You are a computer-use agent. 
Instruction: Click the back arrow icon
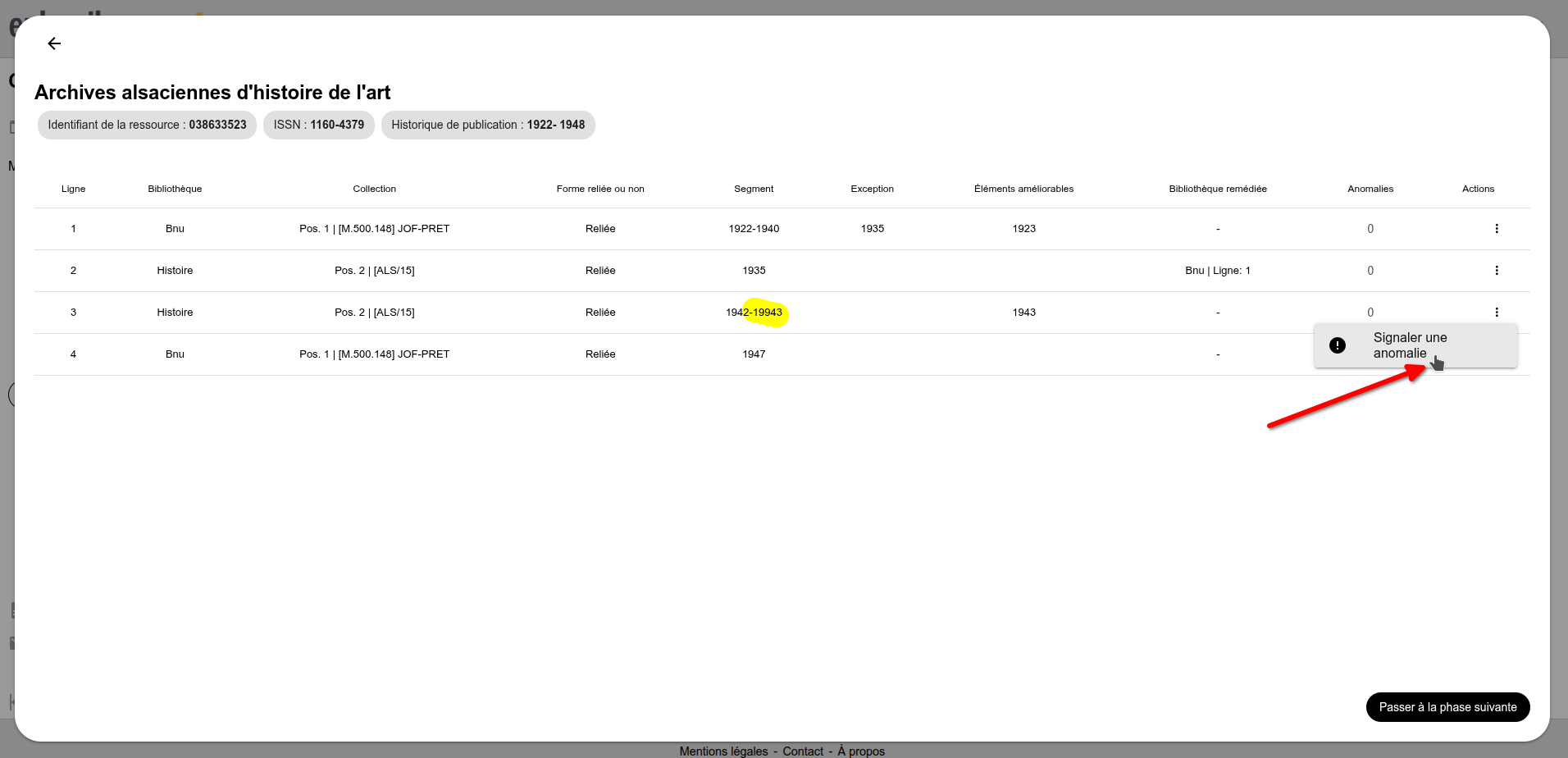pyautogui.click(x=54, y=43)
